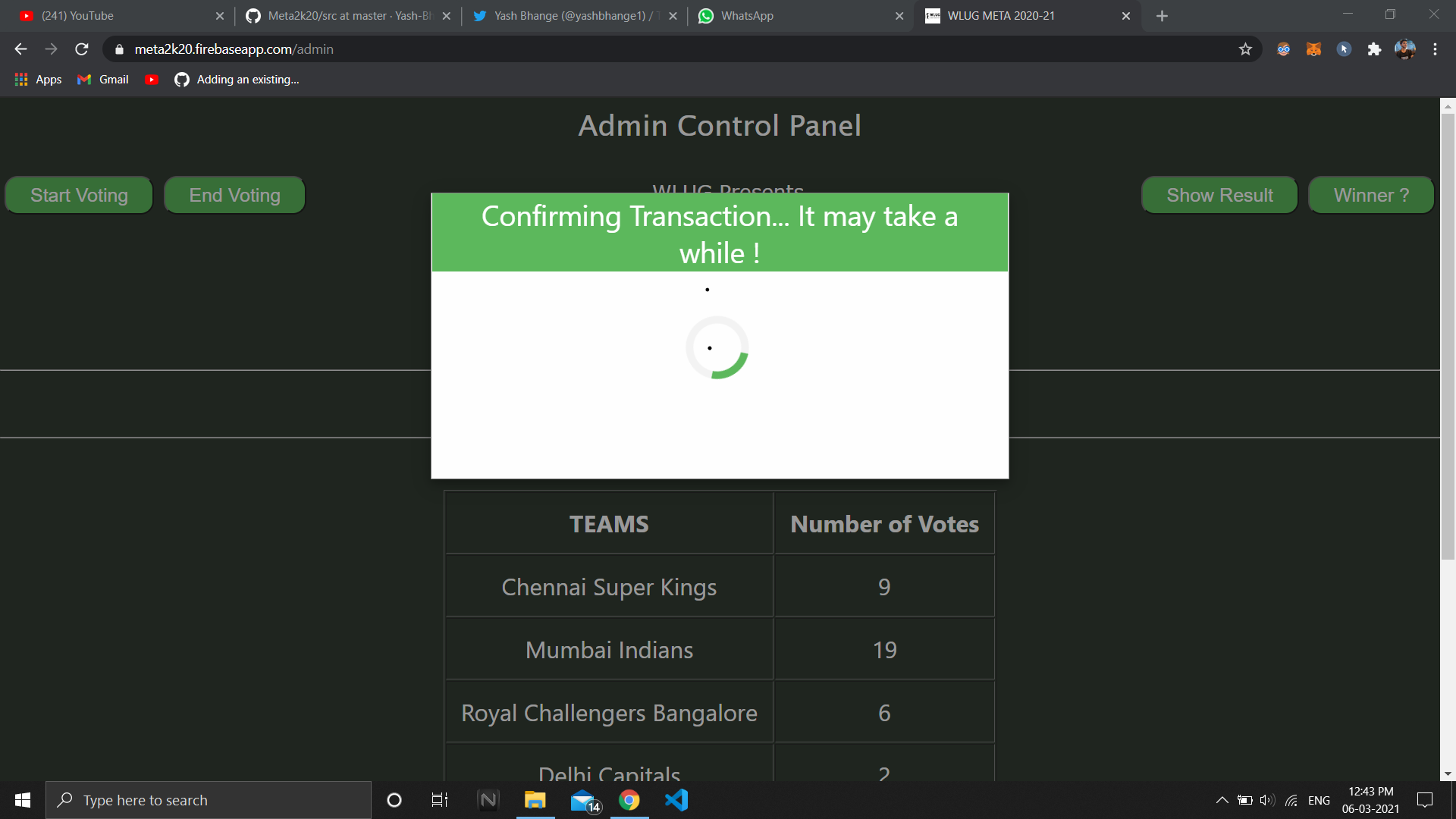Click the MetaMask fox extension icon

pos(1313,49)
